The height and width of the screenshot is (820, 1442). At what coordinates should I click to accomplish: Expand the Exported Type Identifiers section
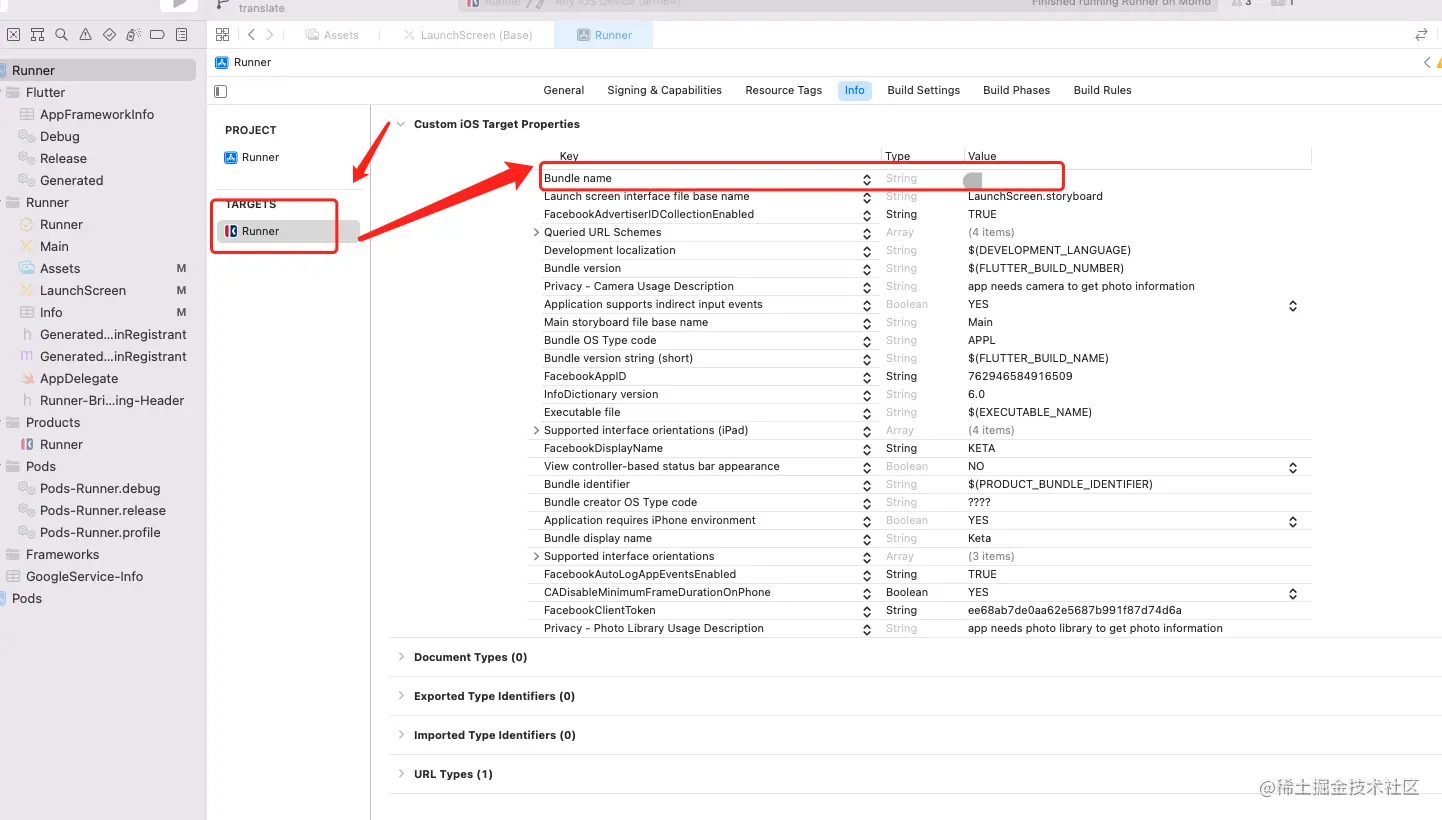click(x=401, y=696)
